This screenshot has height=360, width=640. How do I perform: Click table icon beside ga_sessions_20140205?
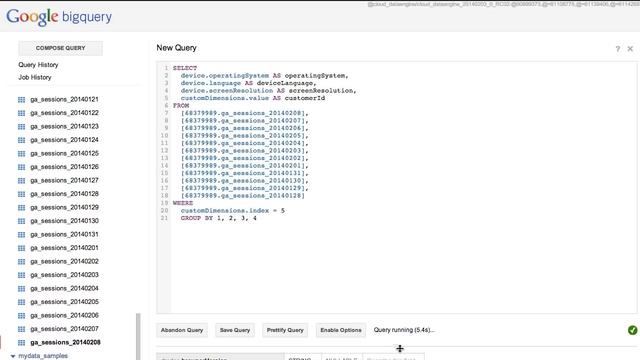[22, 302]
